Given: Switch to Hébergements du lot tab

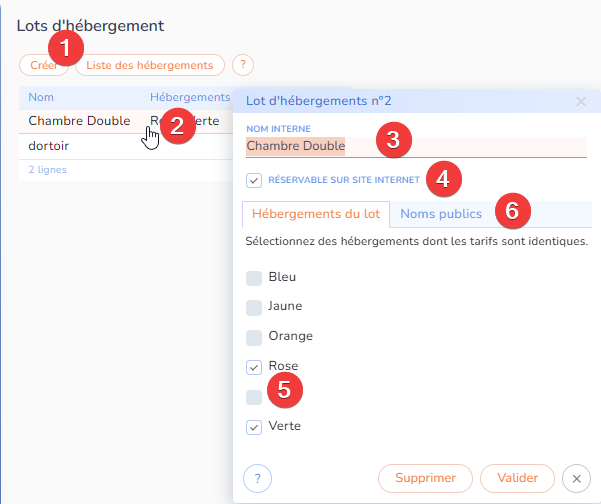Looking at the screenshot, I should [316, 214].
